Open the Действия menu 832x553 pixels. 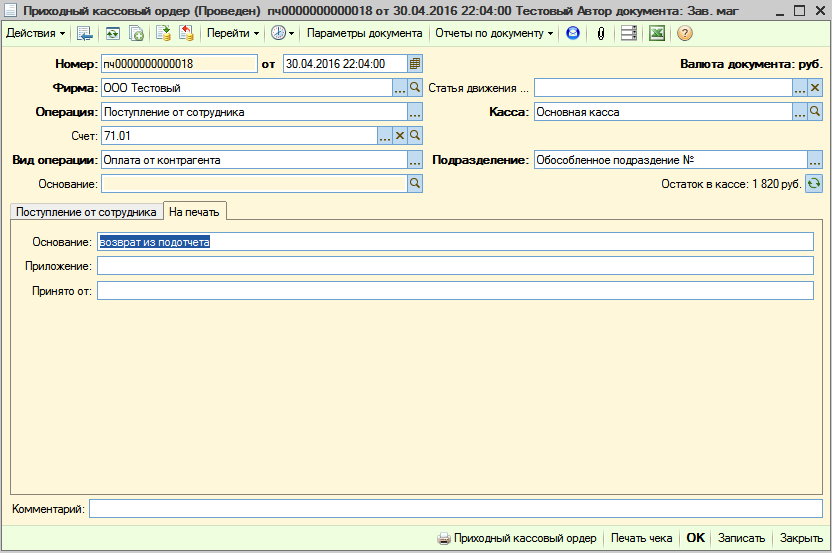click(x=35, y=33)
